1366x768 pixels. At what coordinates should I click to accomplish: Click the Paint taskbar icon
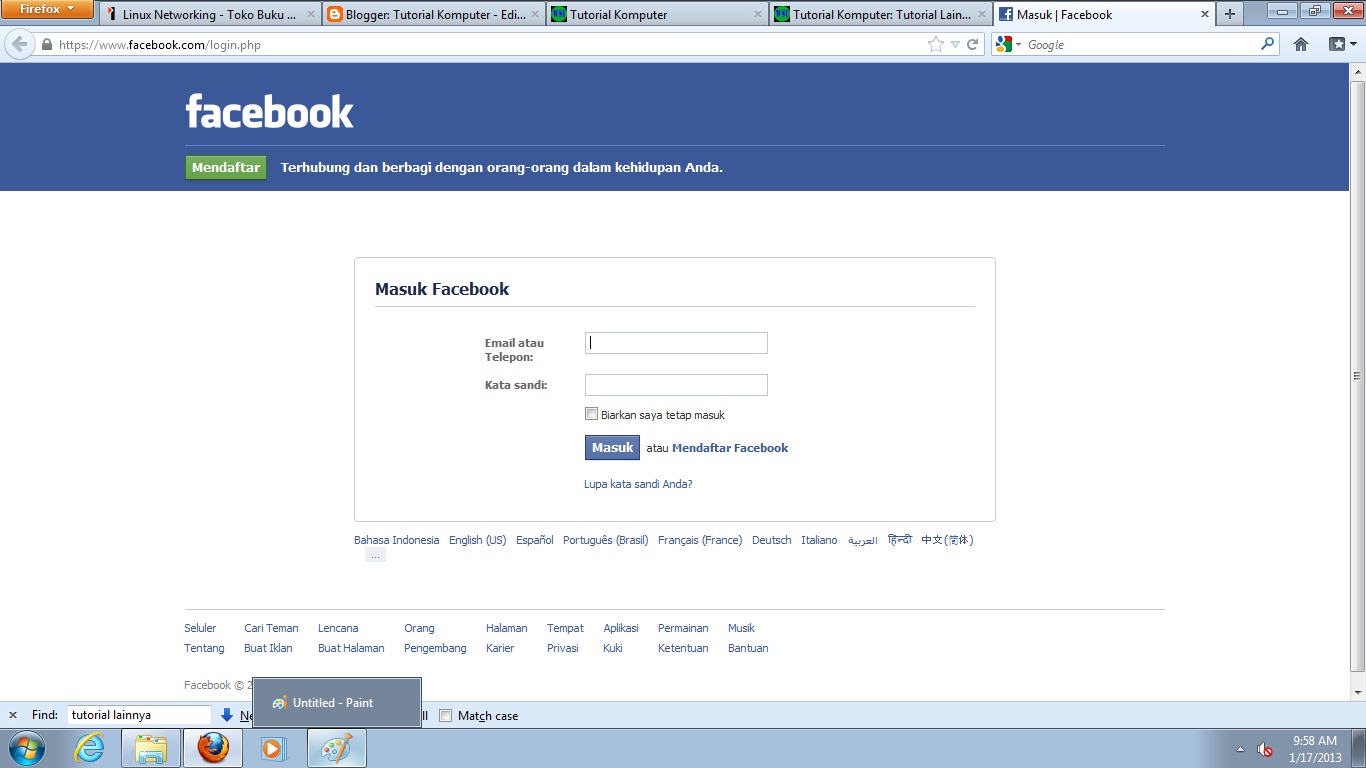click(x=337, y=748)
